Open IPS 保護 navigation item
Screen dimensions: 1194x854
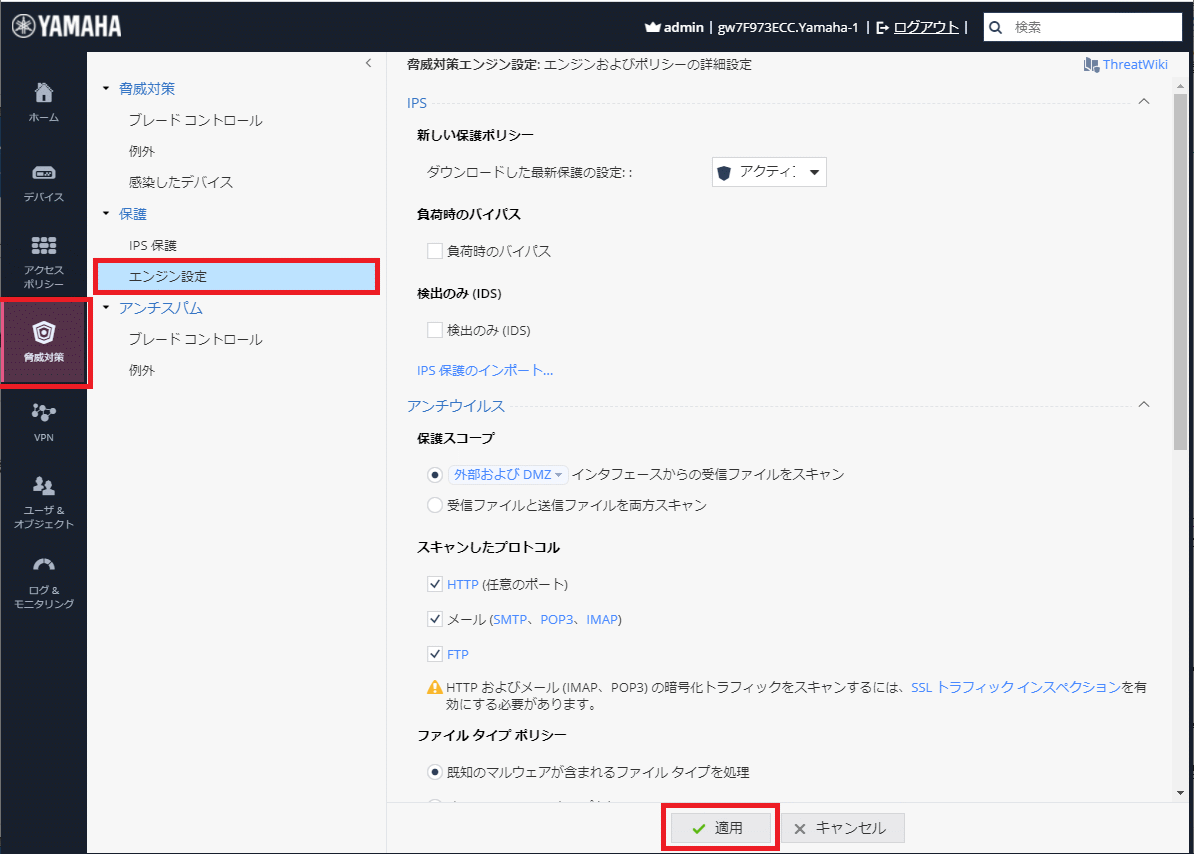(153, 245)
